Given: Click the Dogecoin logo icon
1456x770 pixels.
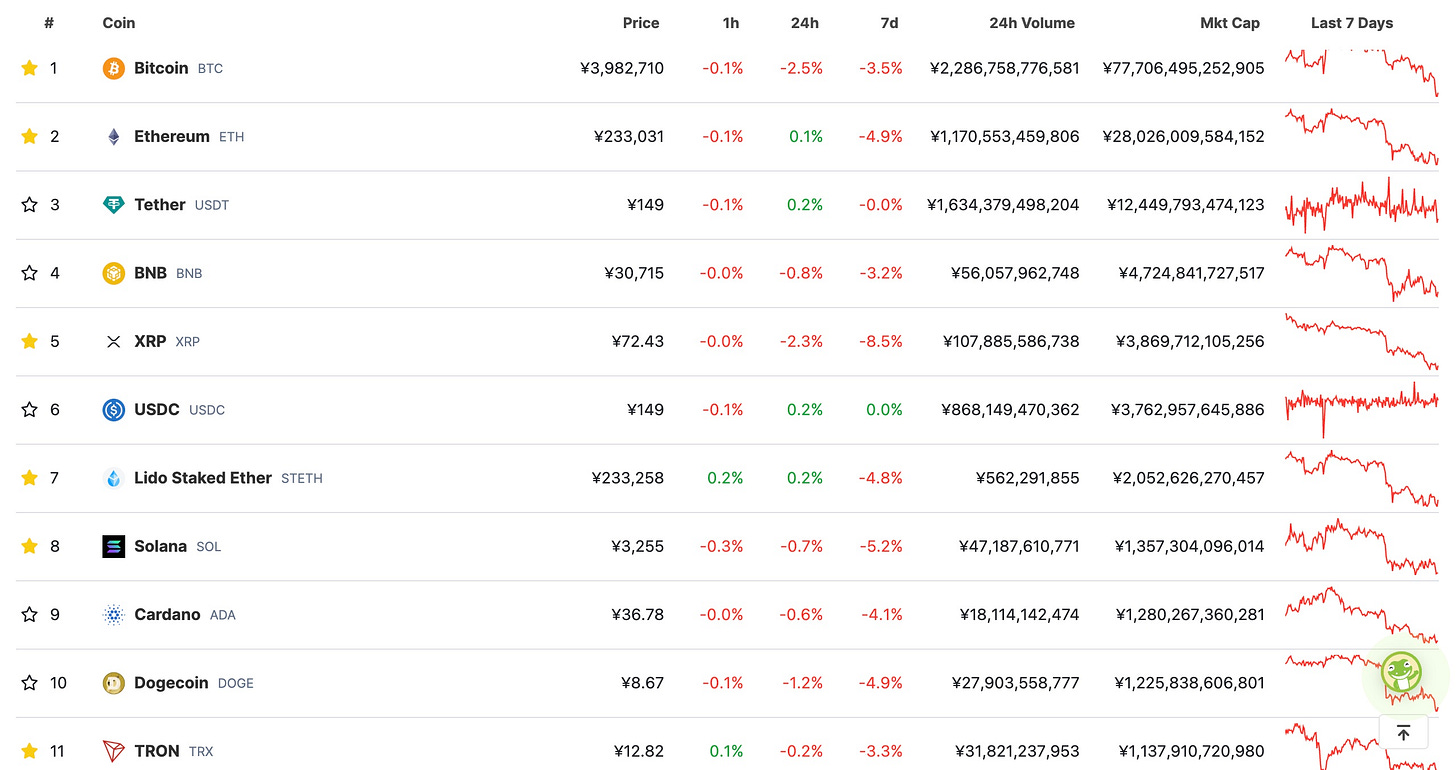Looking at the screenshot, I should 114,683.
